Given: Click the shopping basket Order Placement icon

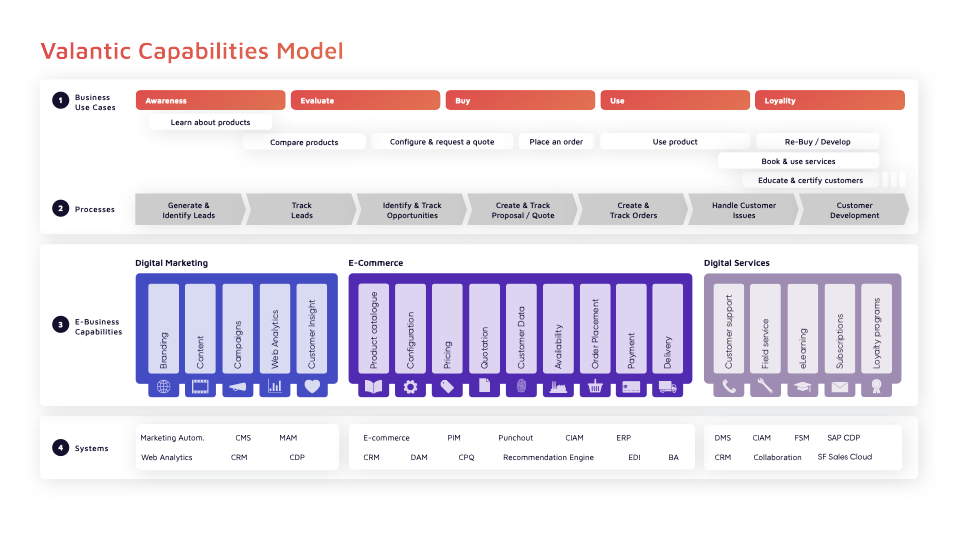Looking at the screenshot, I should [x=595, y=386].
